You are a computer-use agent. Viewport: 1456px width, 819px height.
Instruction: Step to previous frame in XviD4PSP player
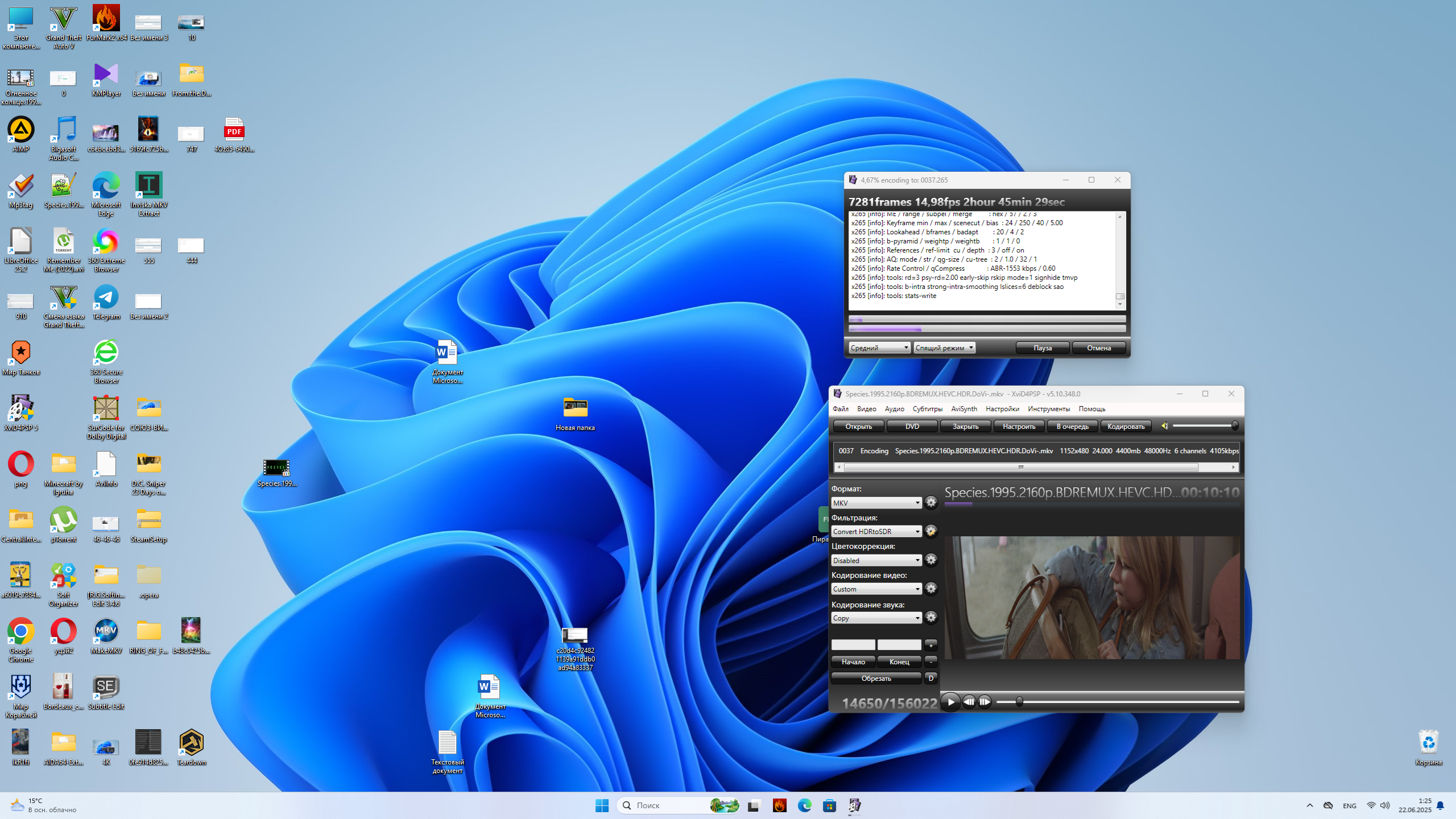tap(969, 702)
